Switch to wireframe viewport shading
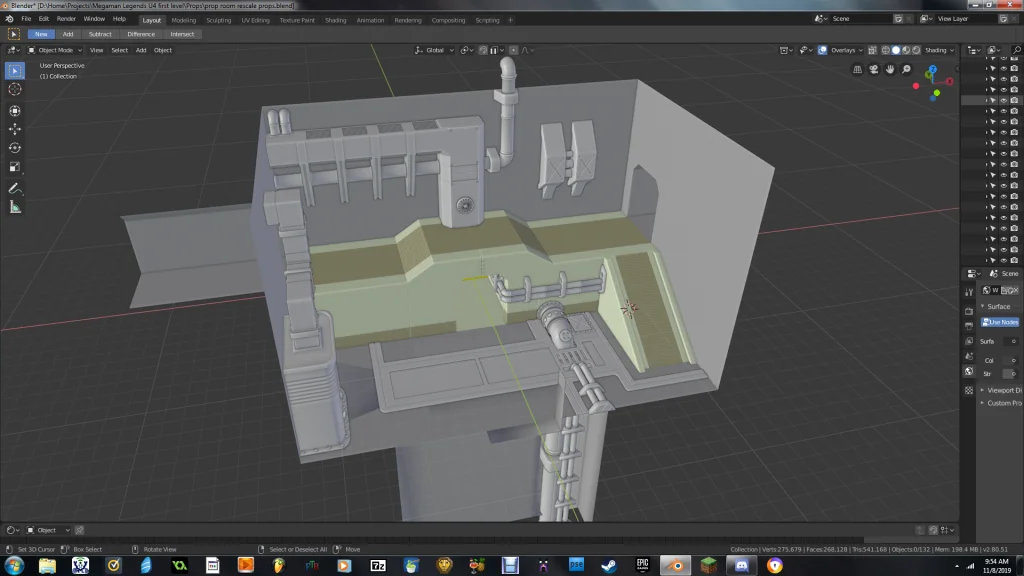The width and height of the screenshot is (1024, 576). [886, 50]
